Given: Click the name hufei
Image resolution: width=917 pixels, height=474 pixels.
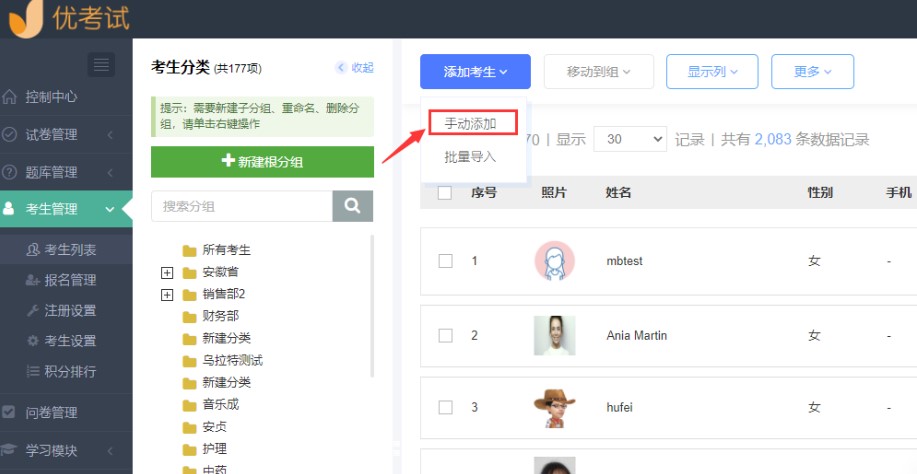Looking at the screenshot, I should click(x=619, y=407).
